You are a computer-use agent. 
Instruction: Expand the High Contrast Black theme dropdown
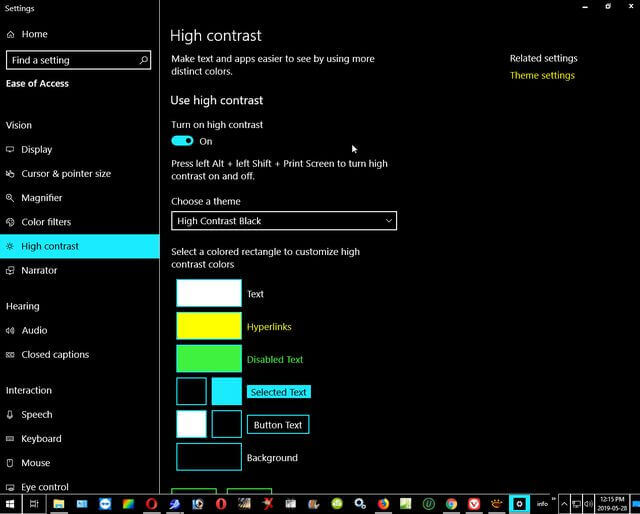pyautogui.click(x=284, y=221)
